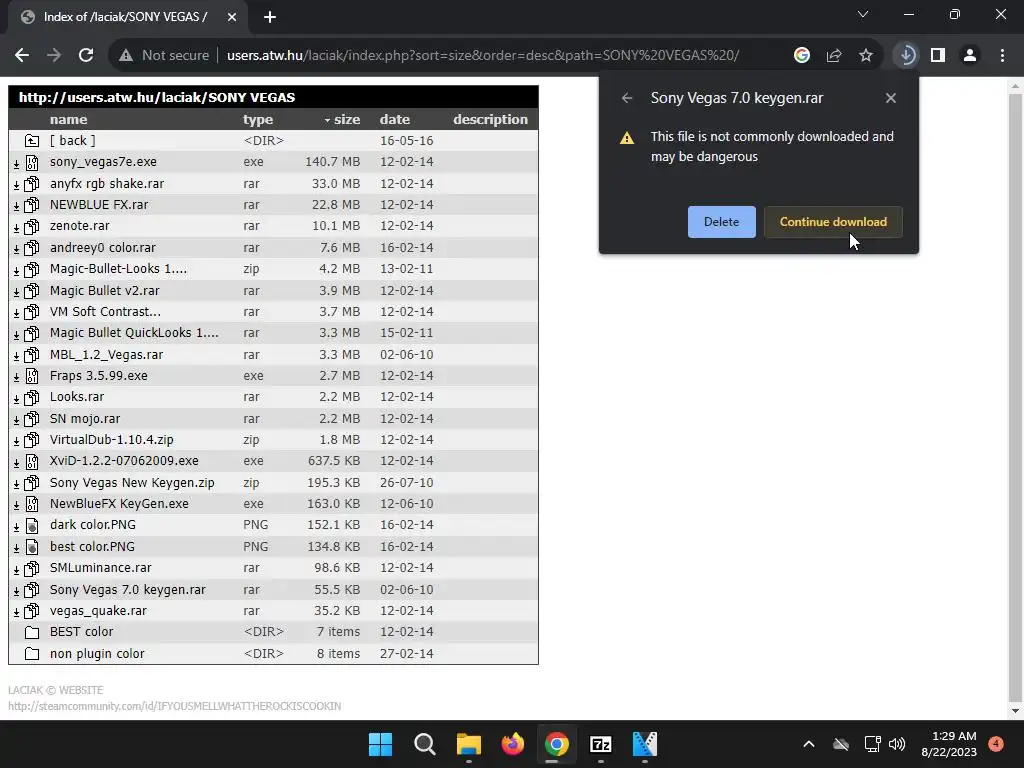Click exe icon beside XviD-1.2.2-07062009.exe
The width and height of the screenshot is (1024, 768).
(x=31, y=461)
